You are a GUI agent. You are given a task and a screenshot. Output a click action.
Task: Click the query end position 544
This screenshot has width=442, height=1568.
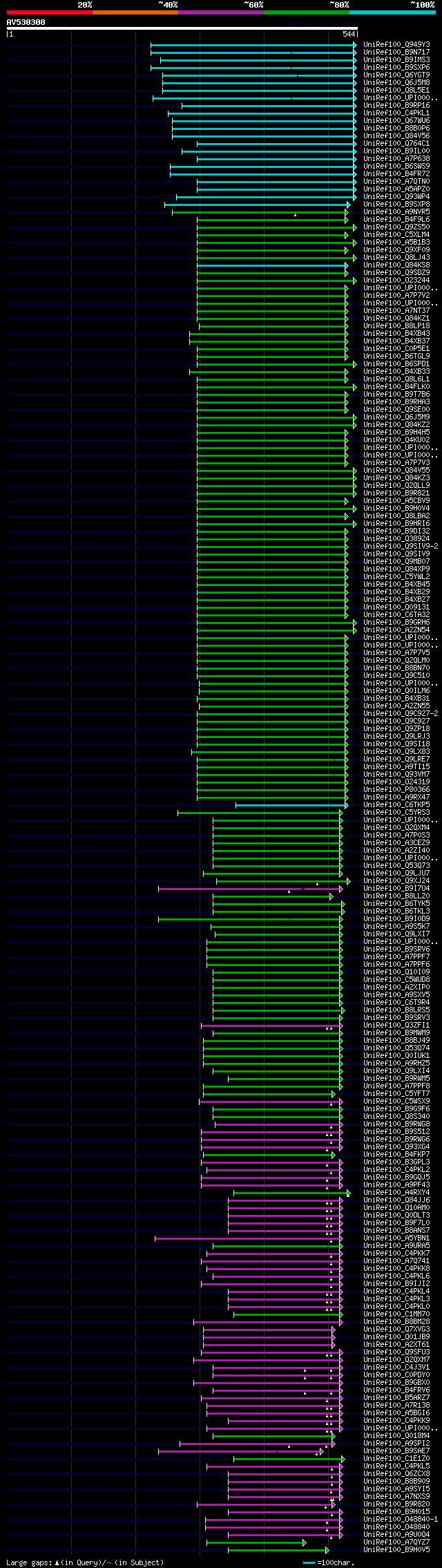pos(349,35)
